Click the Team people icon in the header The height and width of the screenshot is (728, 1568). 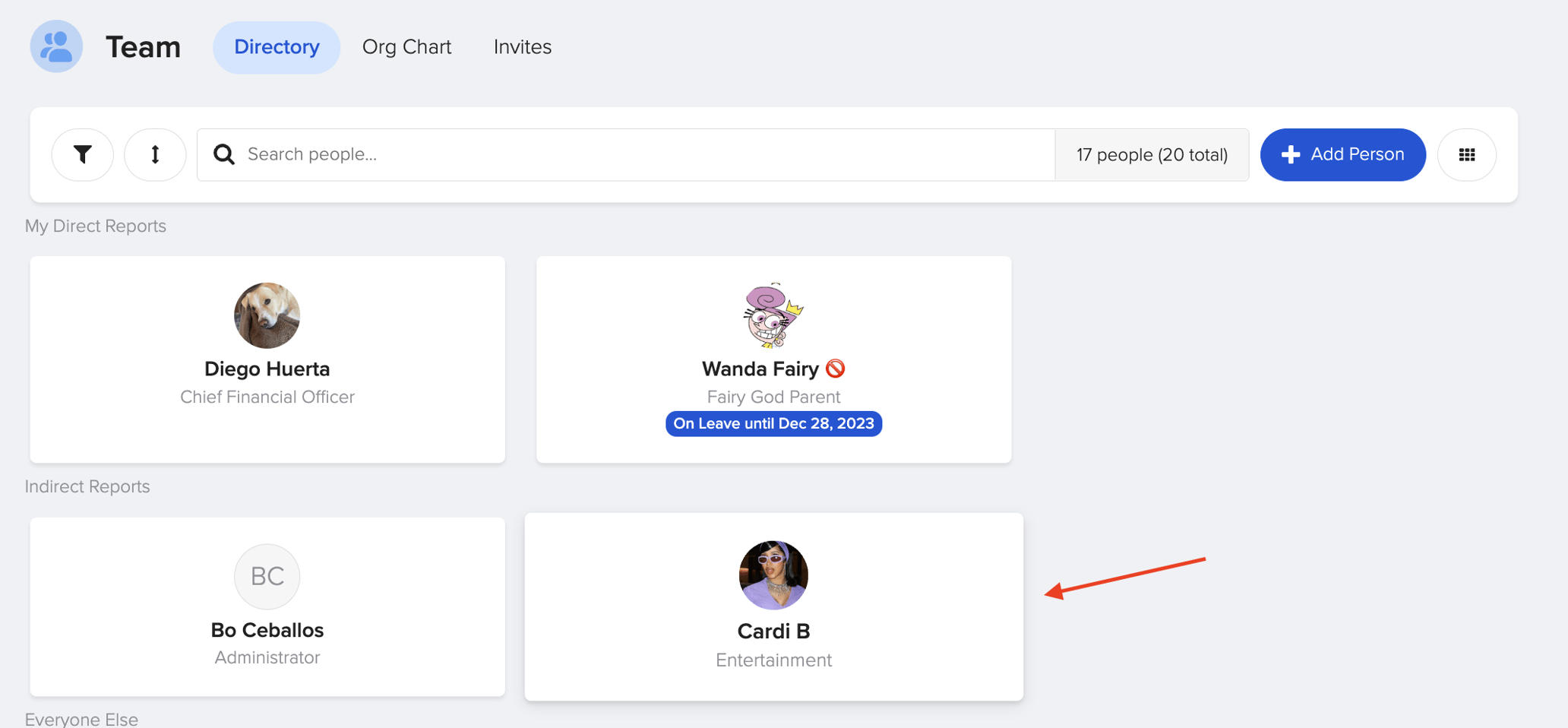click(x=56, y=46)
